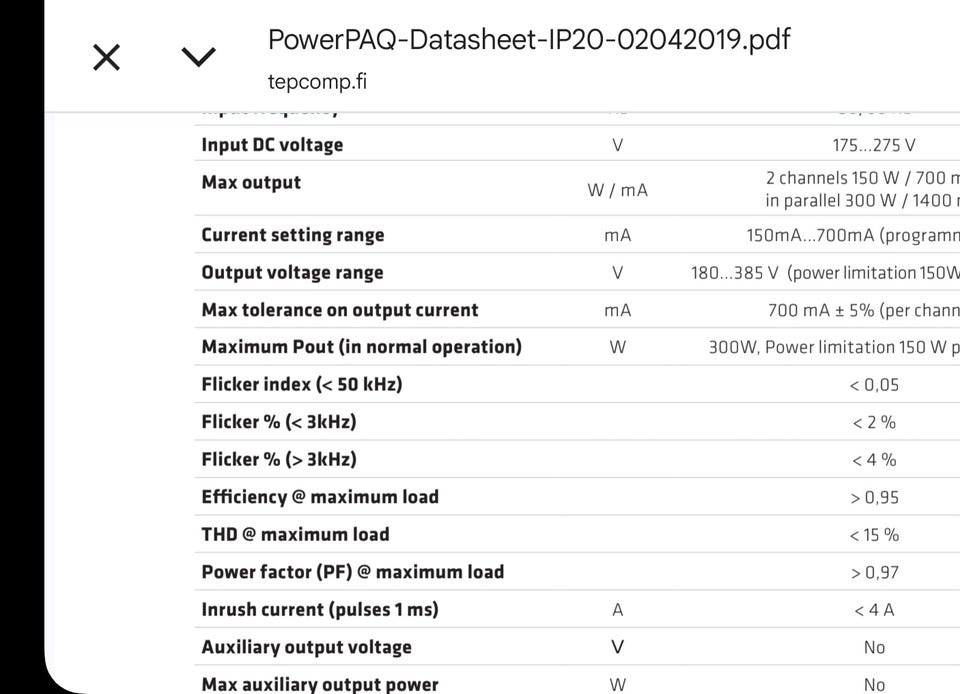Select 'Max tolerance on output current' label
This screenshot has height=694, width=960.
coord(340,310)
